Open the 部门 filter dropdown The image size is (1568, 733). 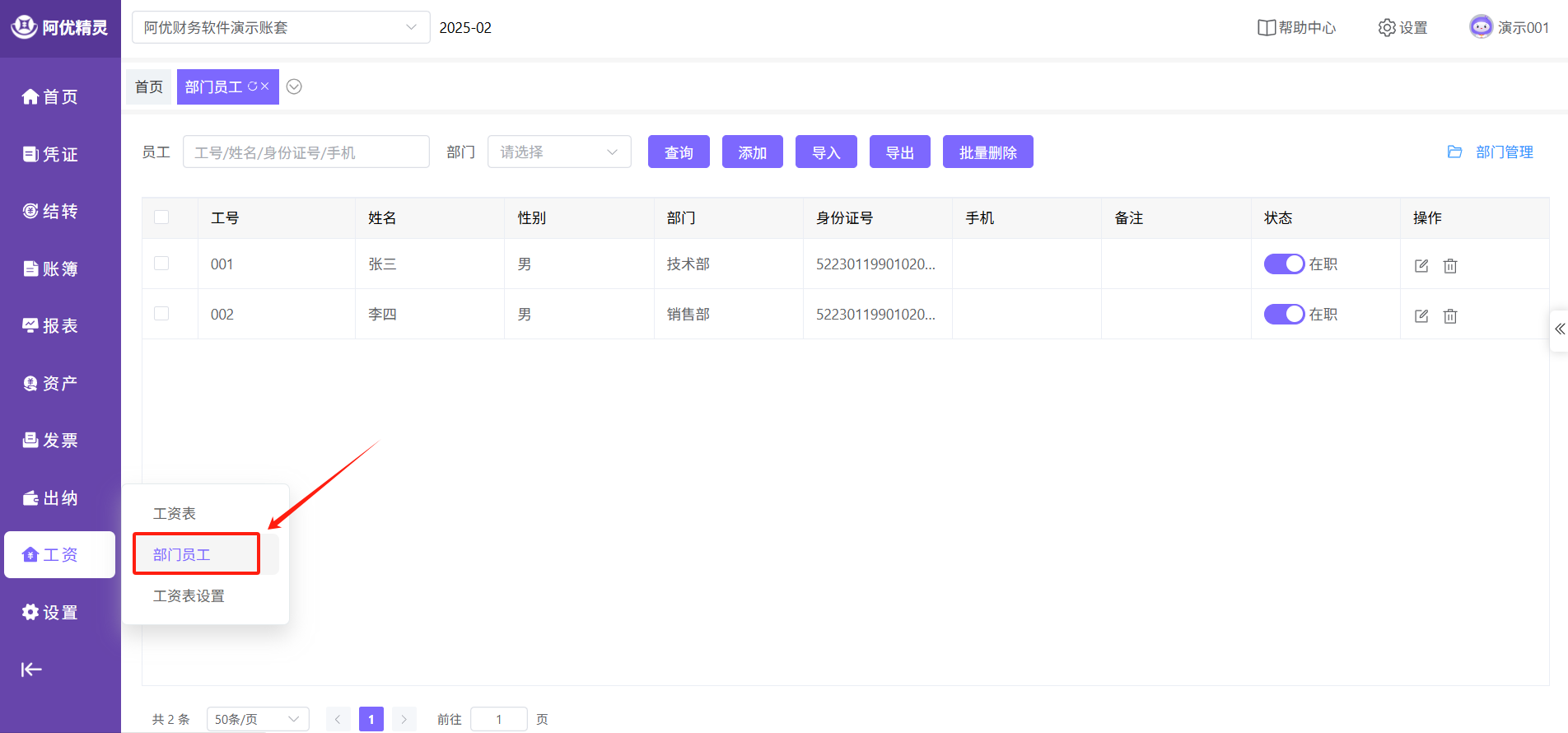[559, 152]
